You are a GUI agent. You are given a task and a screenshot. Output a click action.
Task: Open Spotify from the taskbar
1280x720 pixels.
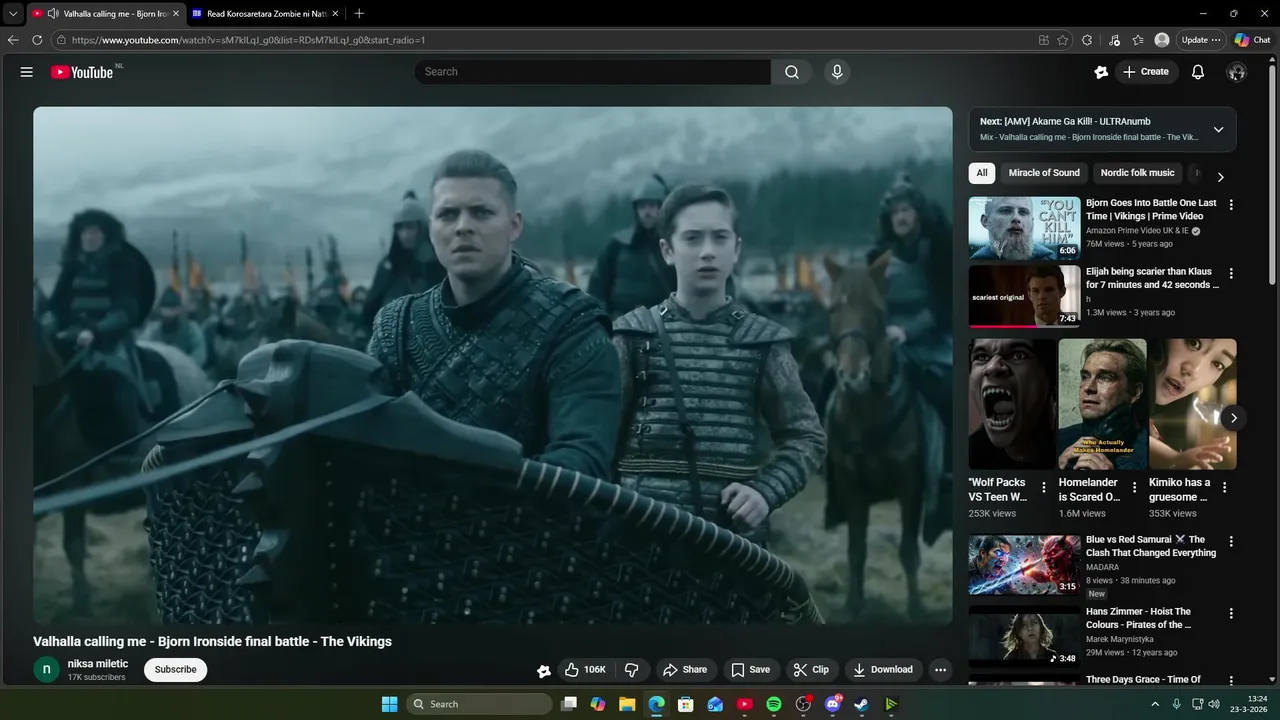coord(774,704)
